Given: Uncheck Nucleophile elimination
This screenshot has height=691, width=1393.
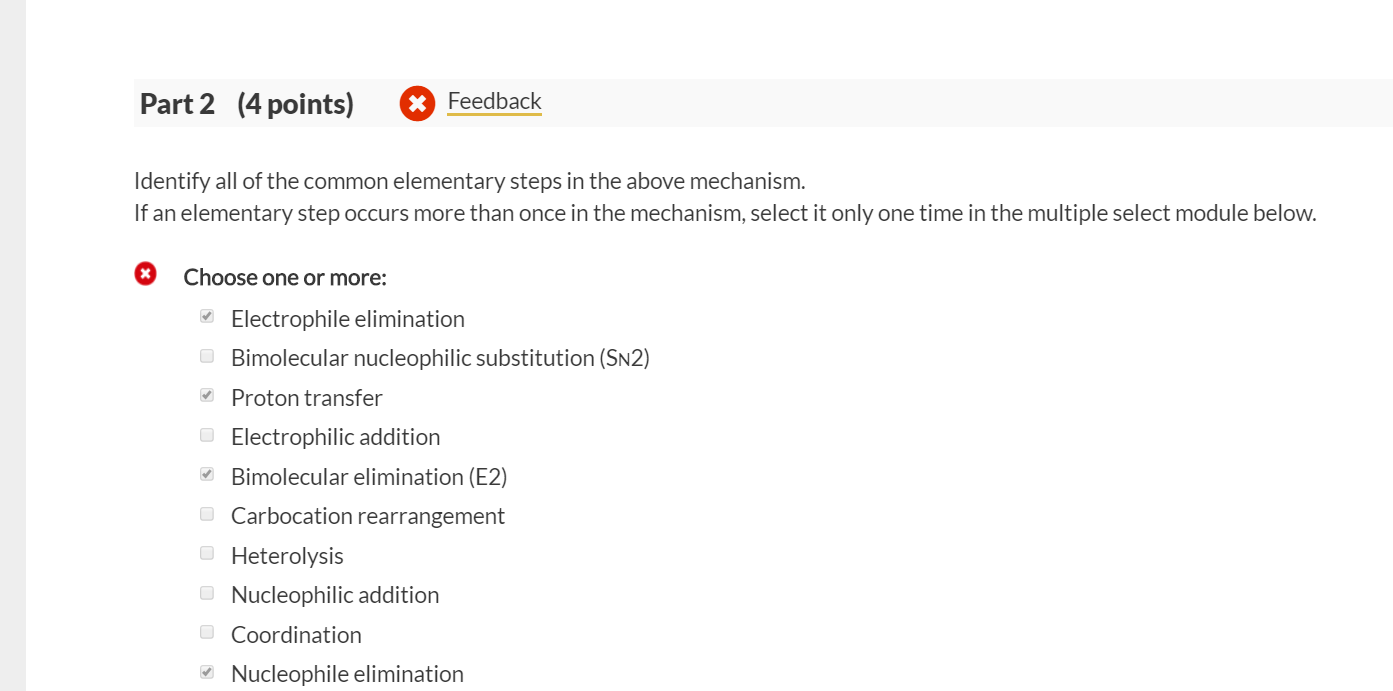Looking at the screenshot, I should [x=206, y=670].
